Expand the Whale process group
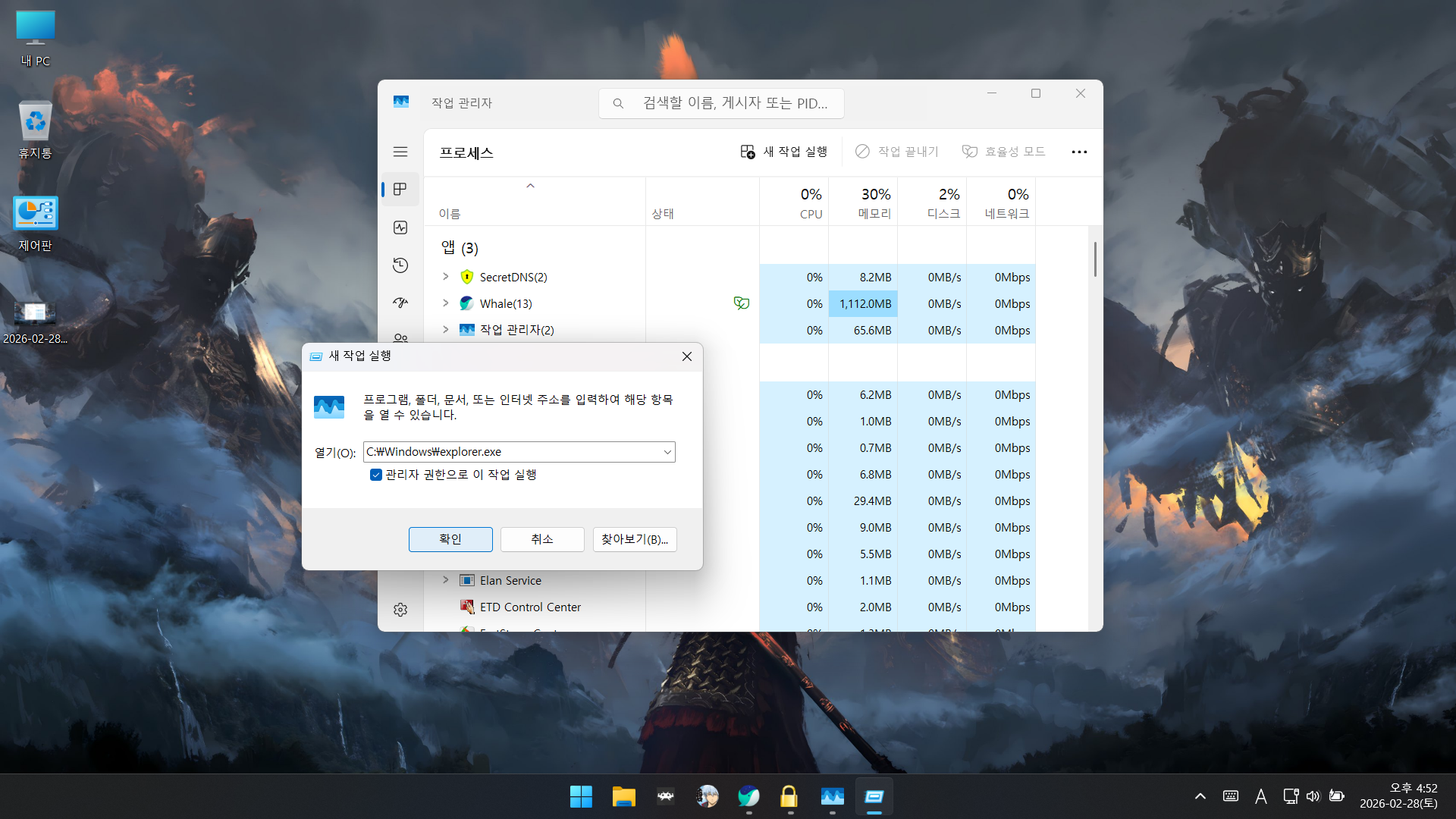1456x819 pixels. pos(446,303)
